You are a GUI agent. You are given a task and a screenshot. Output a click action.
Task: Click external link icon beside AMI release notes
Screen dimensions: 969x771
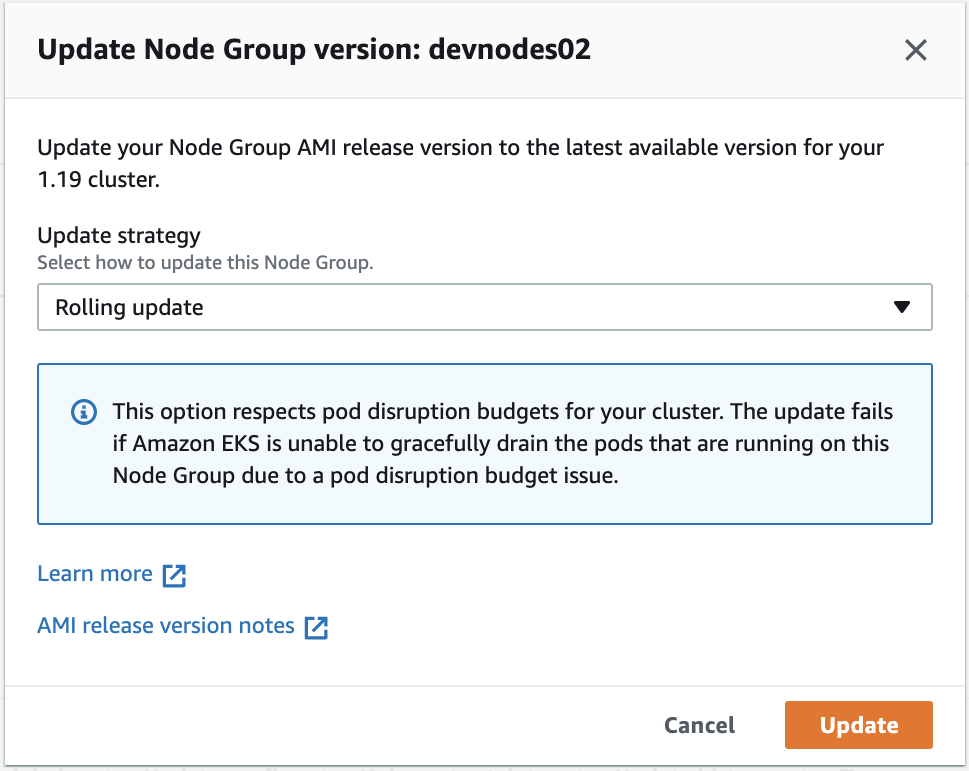click(316, 627)
